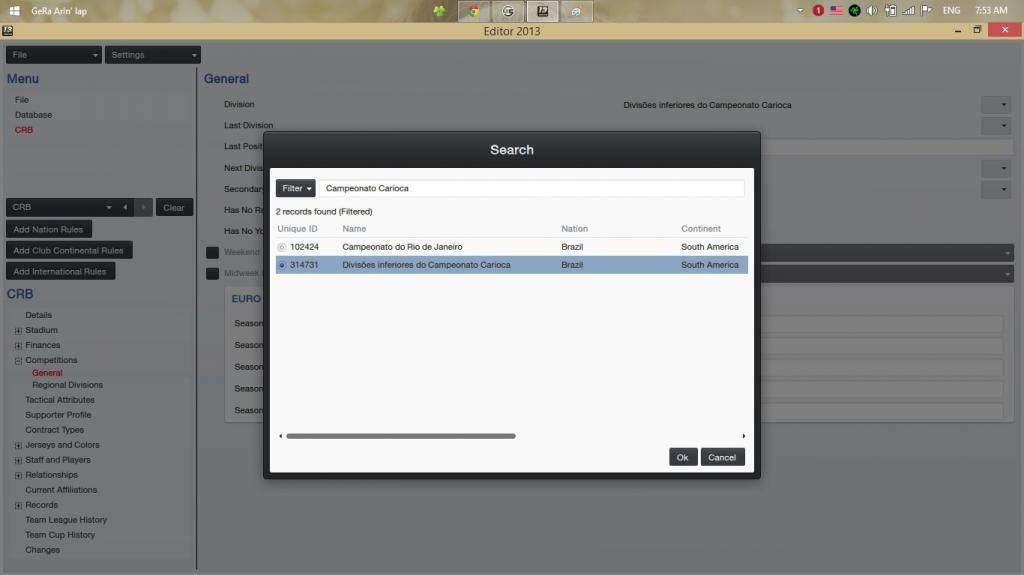Image resolution: width=1024 pixels, height=575 pixels.
Task: Open the CRB selector dropdown
Action: (61, 207)
